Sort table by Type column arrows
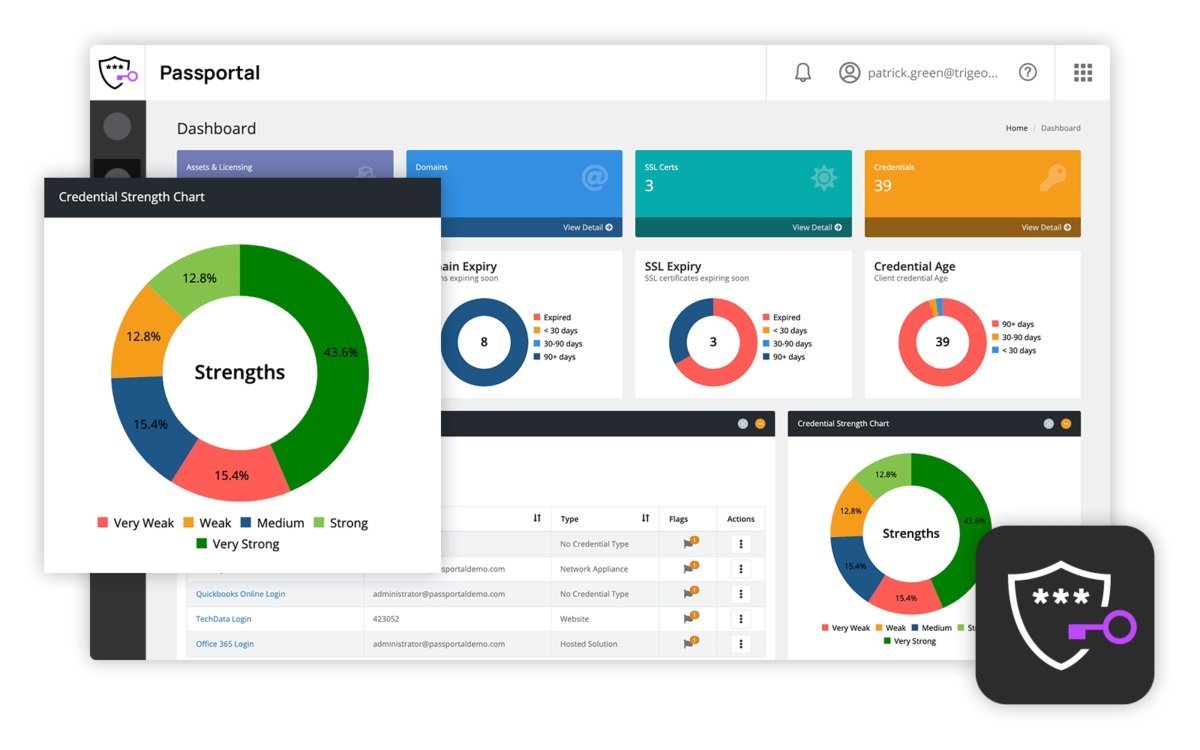 coord(645,518)
